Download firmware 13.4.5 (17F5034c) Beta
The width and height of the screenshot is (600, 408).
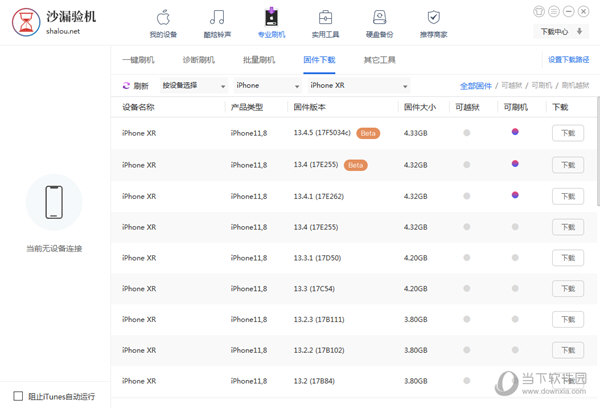coord(568,133)
